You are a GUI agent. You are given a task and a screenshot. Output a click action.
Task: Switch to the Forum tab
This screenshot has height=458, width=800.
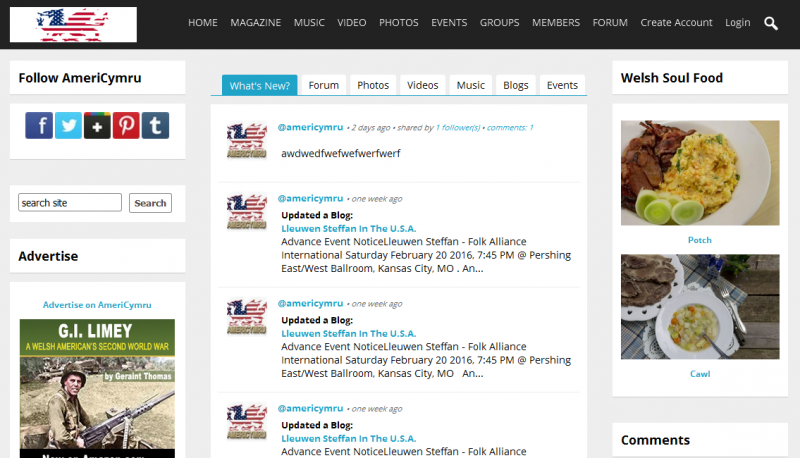point(323,85)
